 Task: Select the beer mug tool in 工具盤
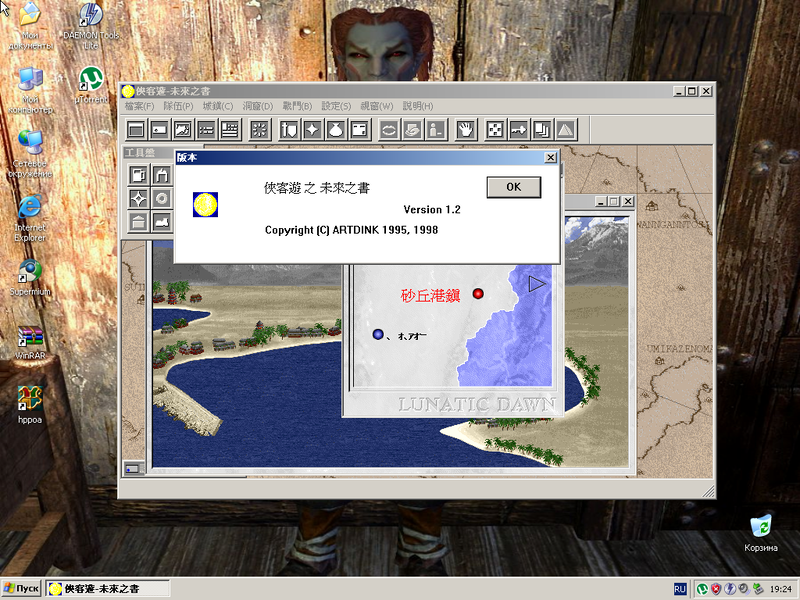[139, 175]
